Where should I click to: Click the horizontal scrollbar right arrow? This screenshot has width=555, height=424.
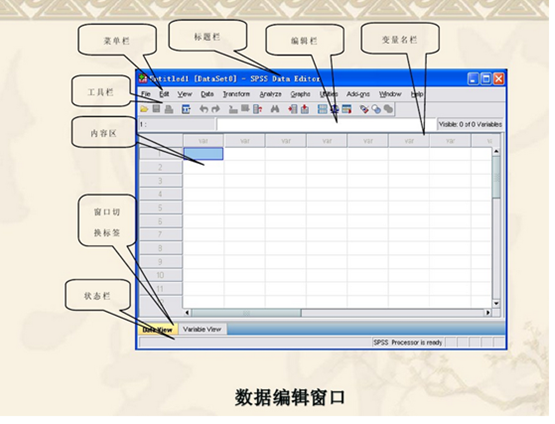tap(488, 313)
